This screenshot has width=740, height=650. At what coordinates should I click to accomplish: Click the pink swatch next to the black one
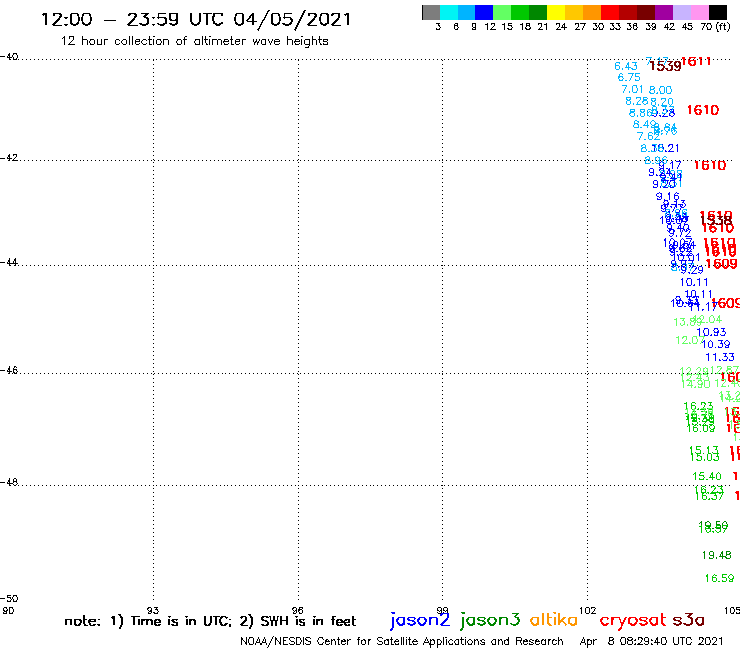tap(699, 12)
